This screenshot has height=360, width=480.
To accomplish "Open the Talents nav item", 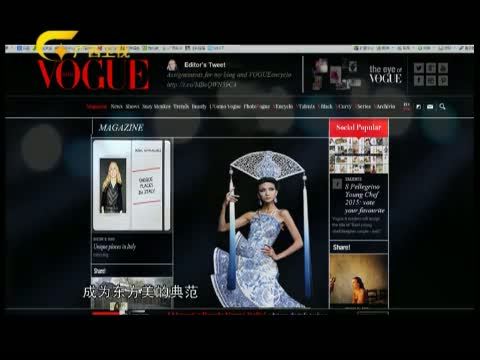I will coord(306,107).
